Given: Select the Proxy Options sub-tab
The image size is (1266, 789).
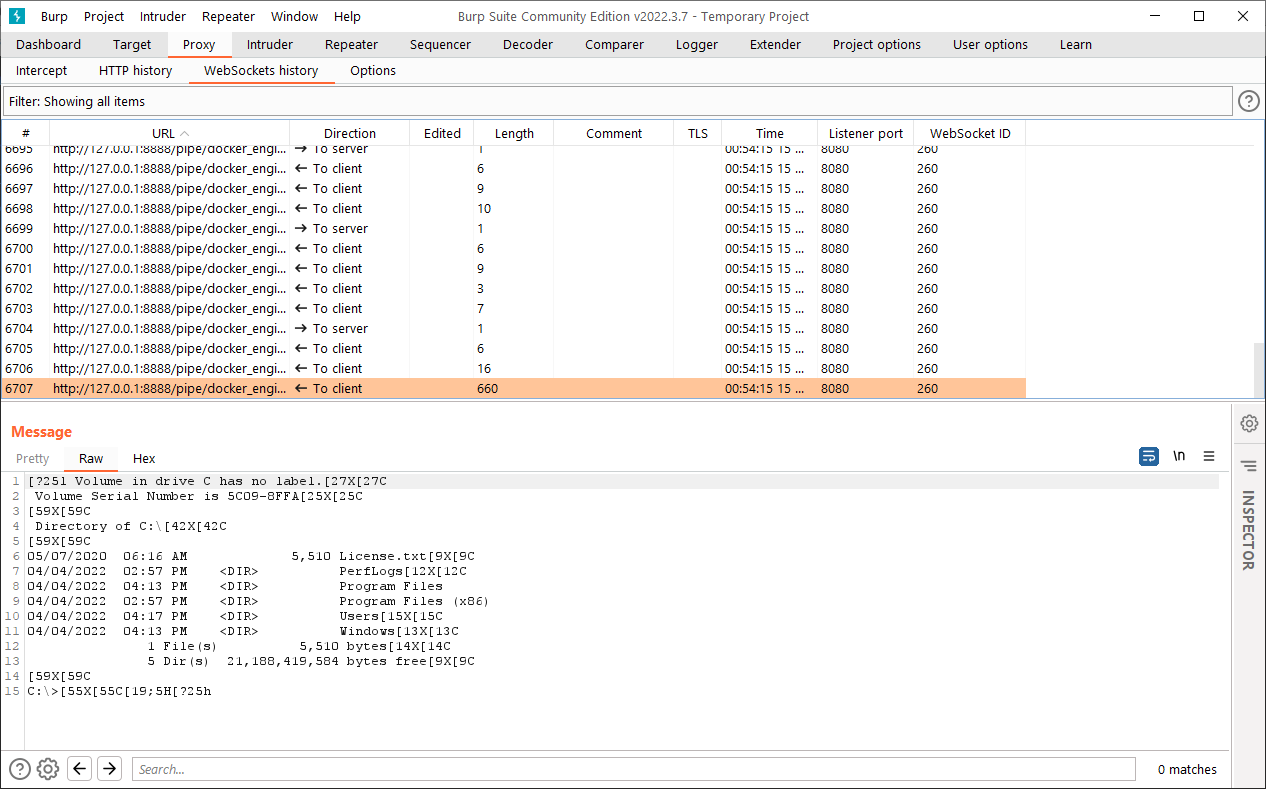Looking at the screenshot, I should 372,70.
